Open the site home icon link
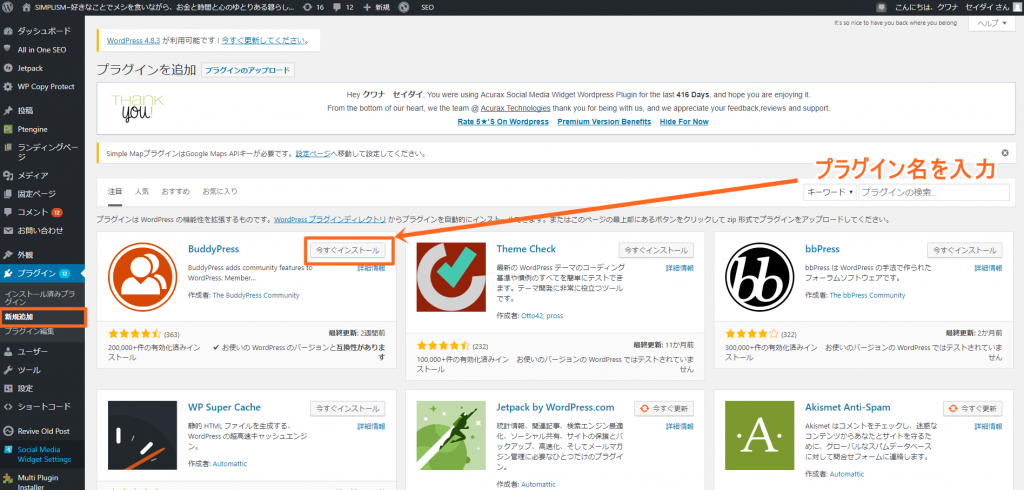Viewport: 1024px width, 490px height. coord(27,7)
